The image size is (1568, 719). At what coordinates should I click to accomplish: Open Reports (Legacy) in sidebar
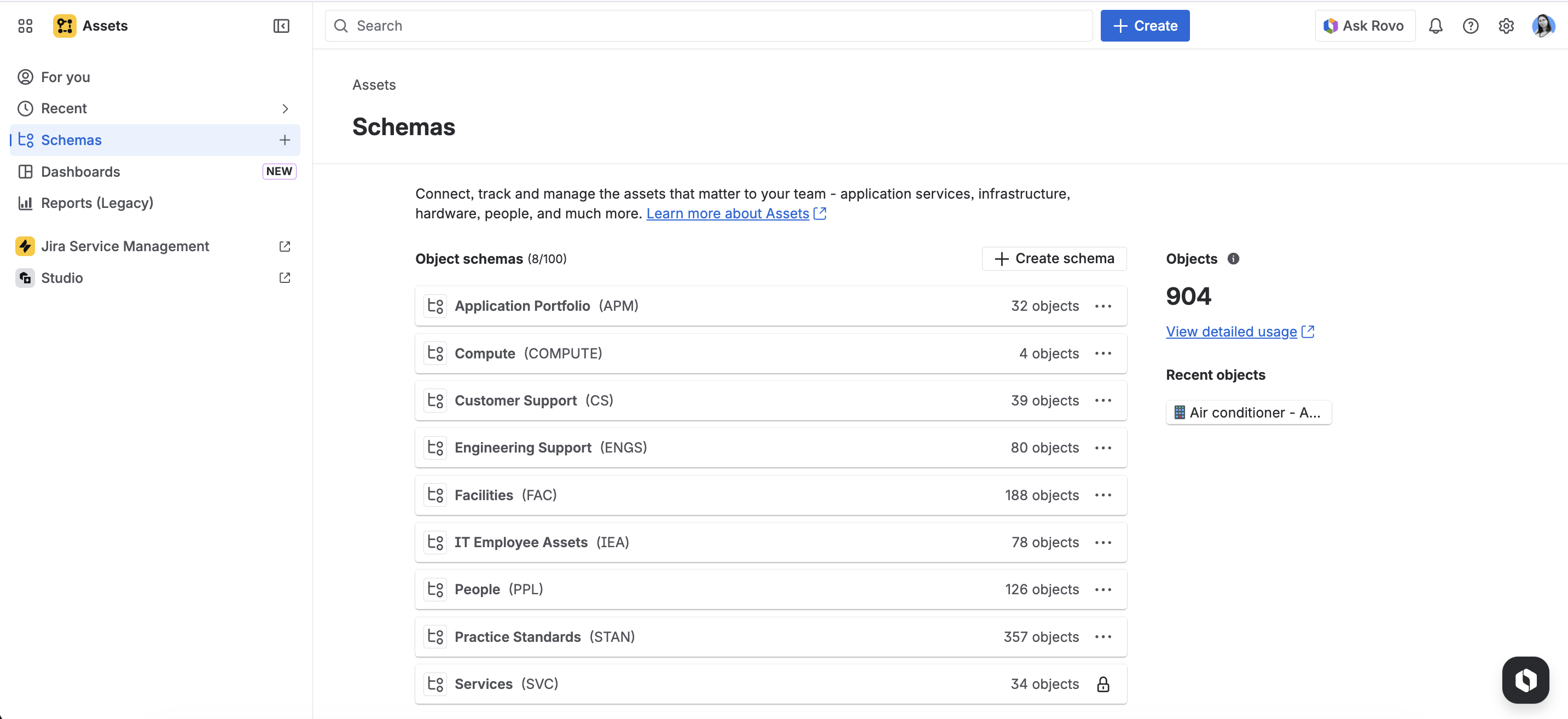tap(97, 203)
